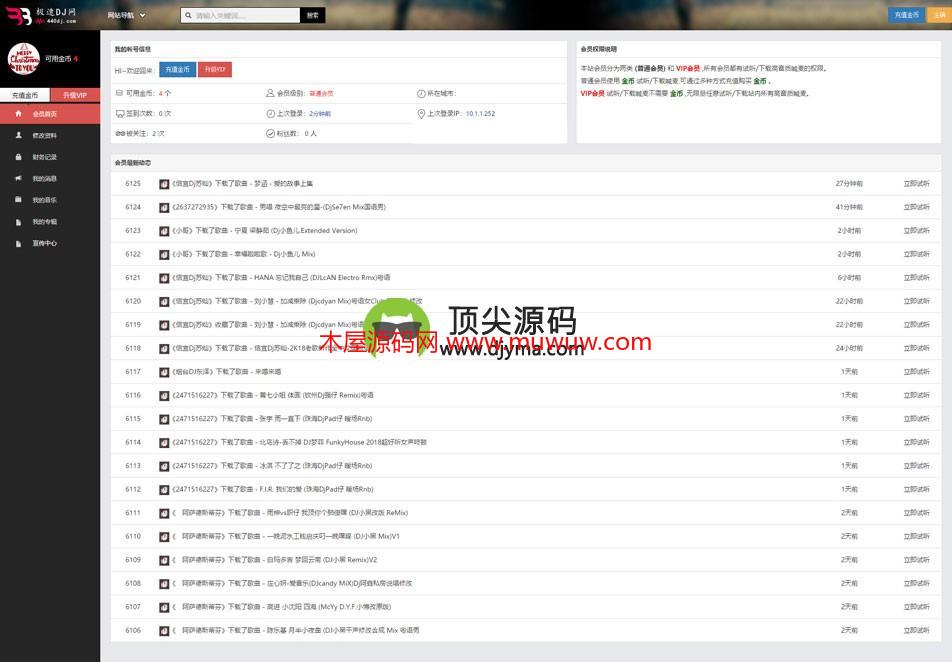
Task: Click the lock icon beside 财务记录
Action: coord(18,157)
